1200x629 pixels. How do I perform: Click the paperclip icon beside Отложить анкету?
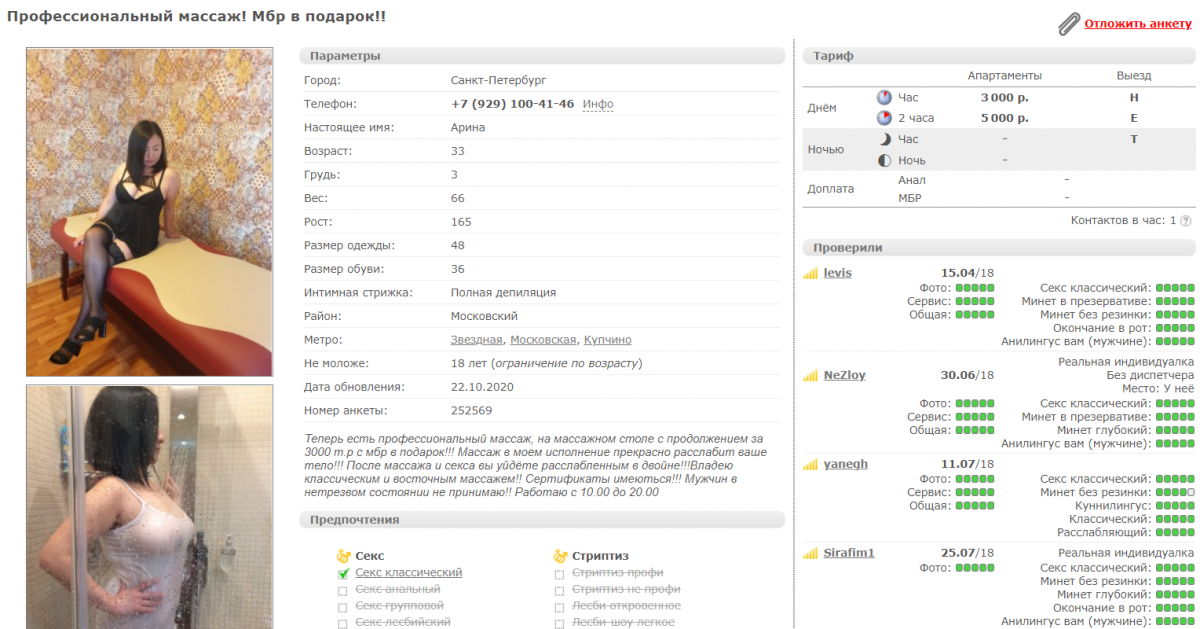1069,24
